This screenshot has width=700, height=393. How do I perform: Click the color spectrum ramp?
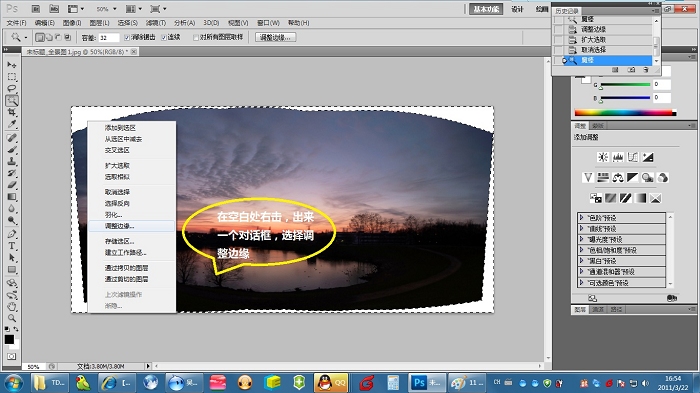tap(625, 113)
